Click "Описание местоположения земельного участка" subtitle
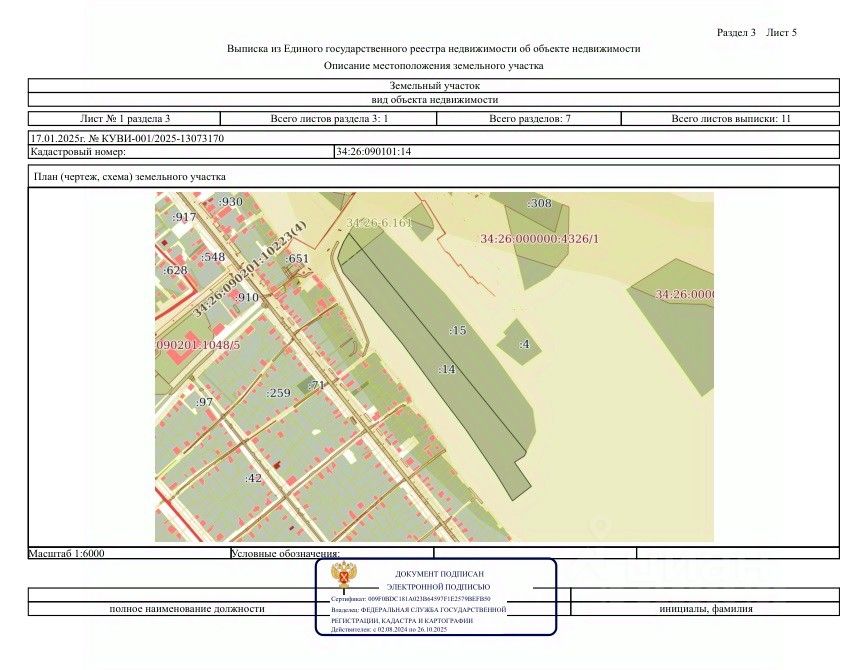The width and height of the screenshot is (867, 670). tap(434, 66)
